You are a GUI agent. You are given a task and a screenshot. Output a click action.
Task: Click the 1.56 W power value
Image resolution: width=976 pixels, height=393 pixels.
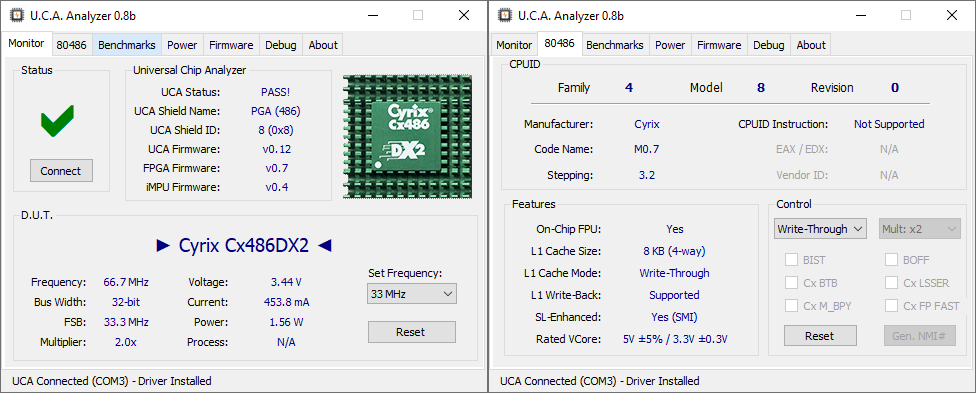286,322
